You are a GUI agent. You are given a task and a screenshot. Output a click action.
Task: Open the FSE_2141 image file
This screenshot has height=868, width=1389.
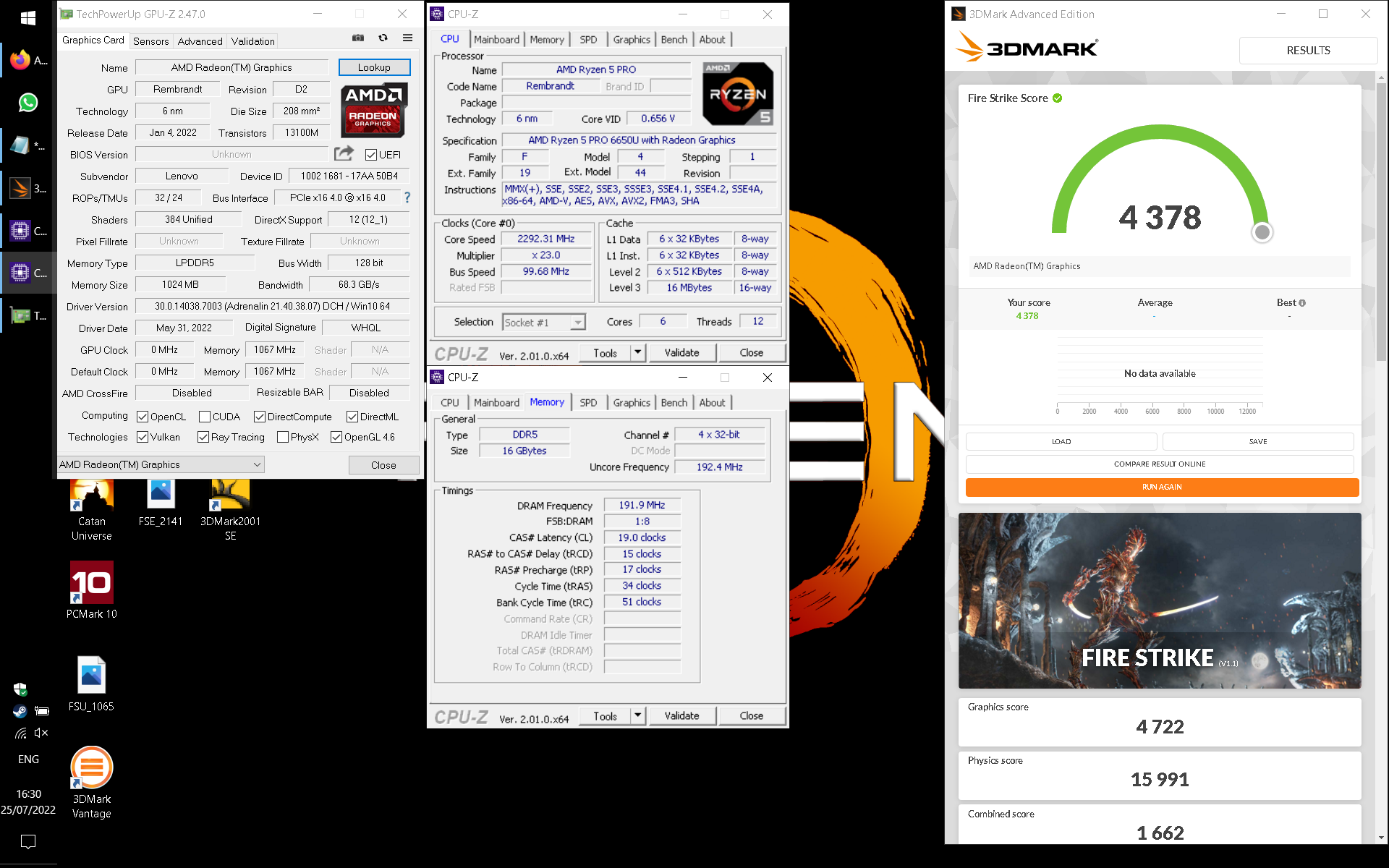pyautogui.click(x=161, y=502)
